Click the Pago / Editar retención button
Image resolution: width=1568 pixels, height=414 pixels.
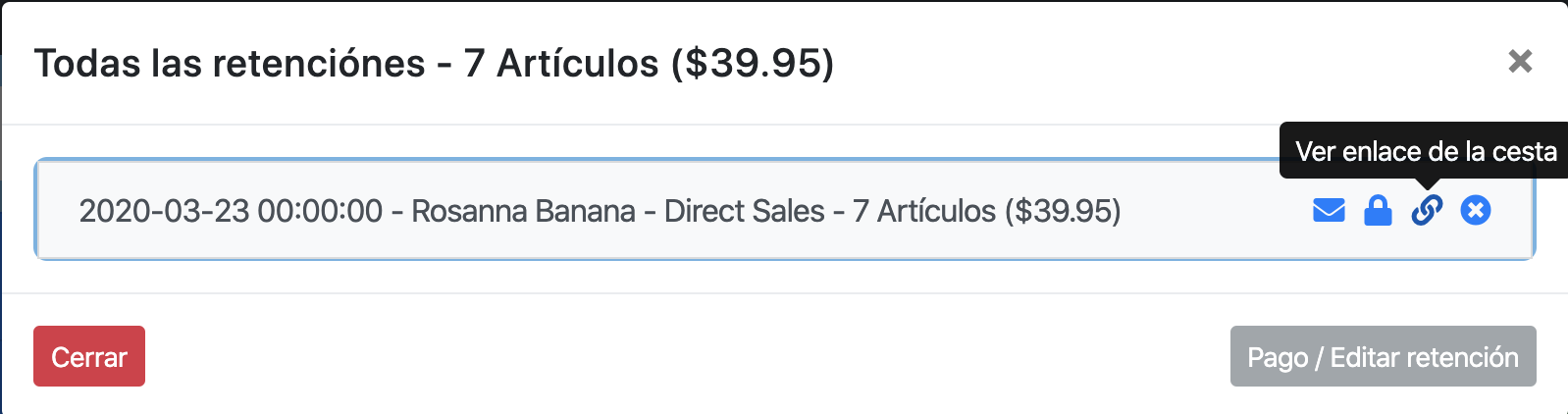coord(1383,356)
